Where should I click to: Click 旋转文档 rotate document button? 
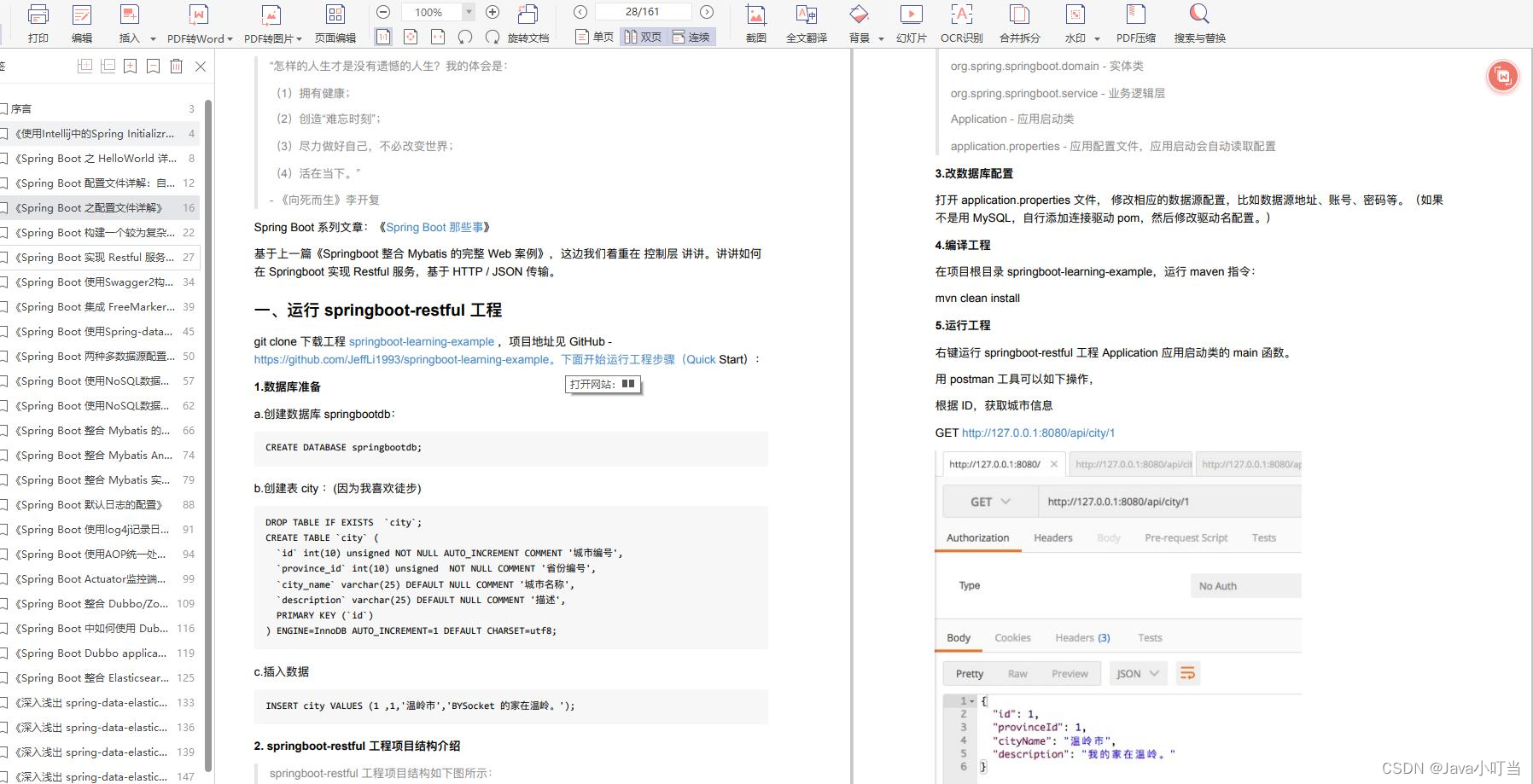click(x=528, y=25)
